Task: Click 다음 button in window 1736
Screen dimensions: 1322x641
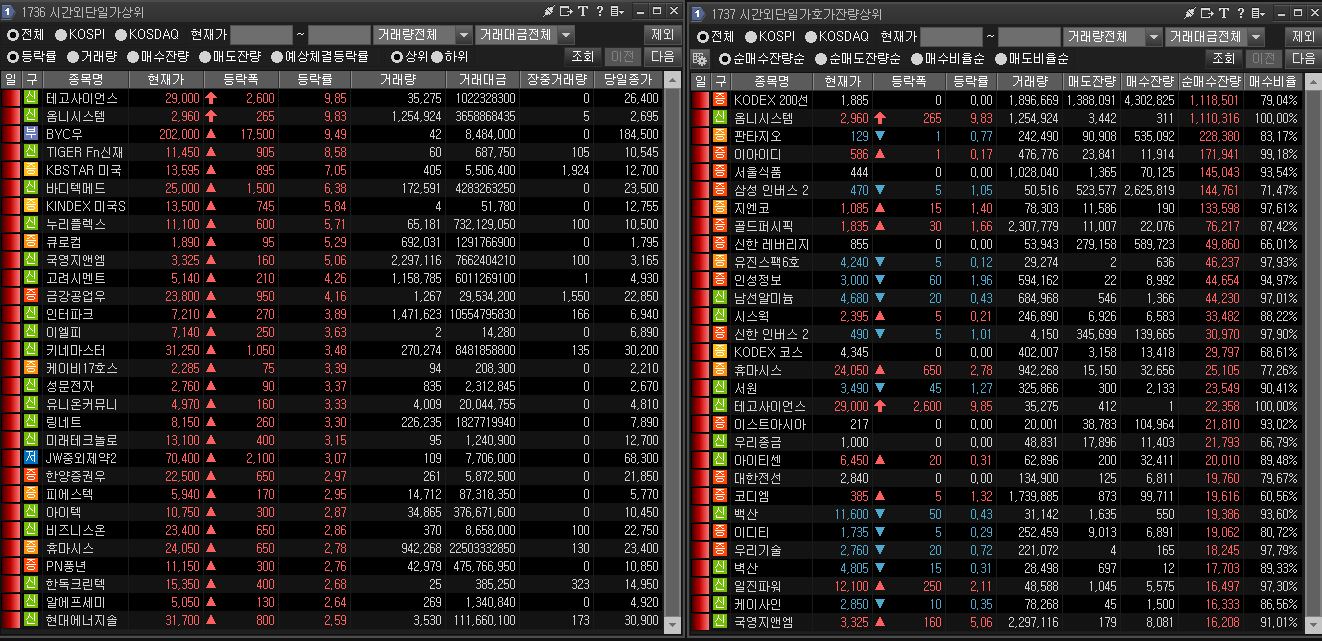Action: click(662, 57)
